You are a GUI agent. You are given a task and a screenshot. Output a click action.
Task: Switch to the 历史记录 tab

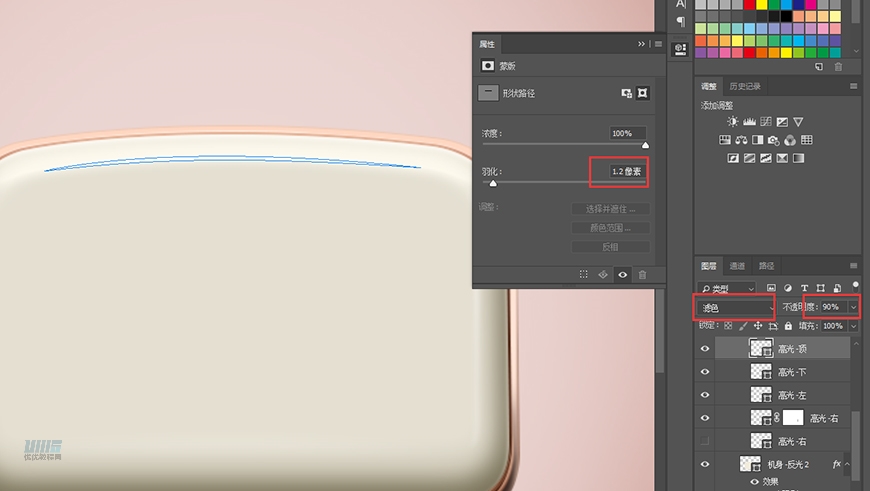(745, 86)
